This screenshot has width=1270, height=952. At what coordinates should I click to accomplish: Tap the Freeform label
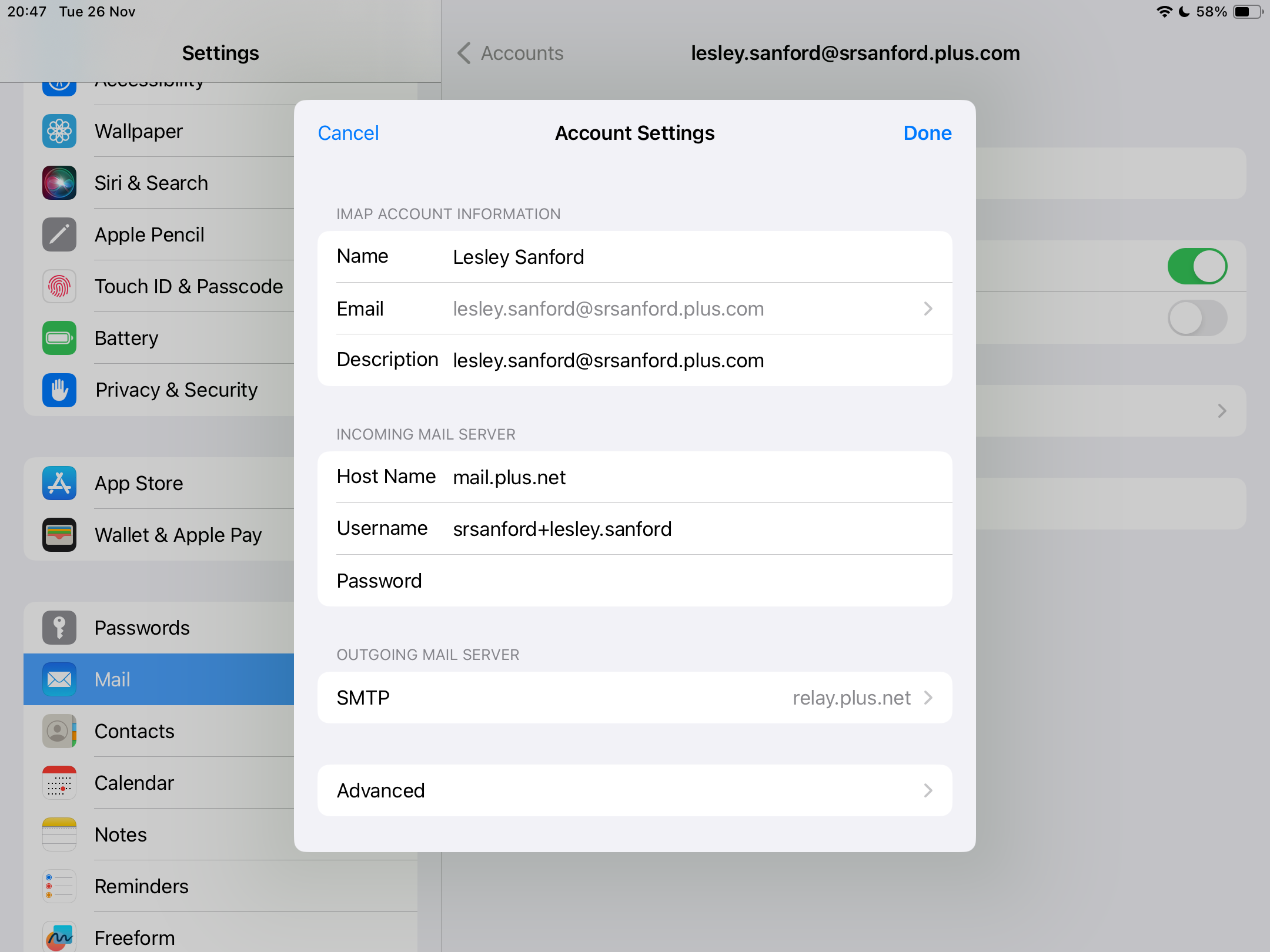tap(135, 938)
